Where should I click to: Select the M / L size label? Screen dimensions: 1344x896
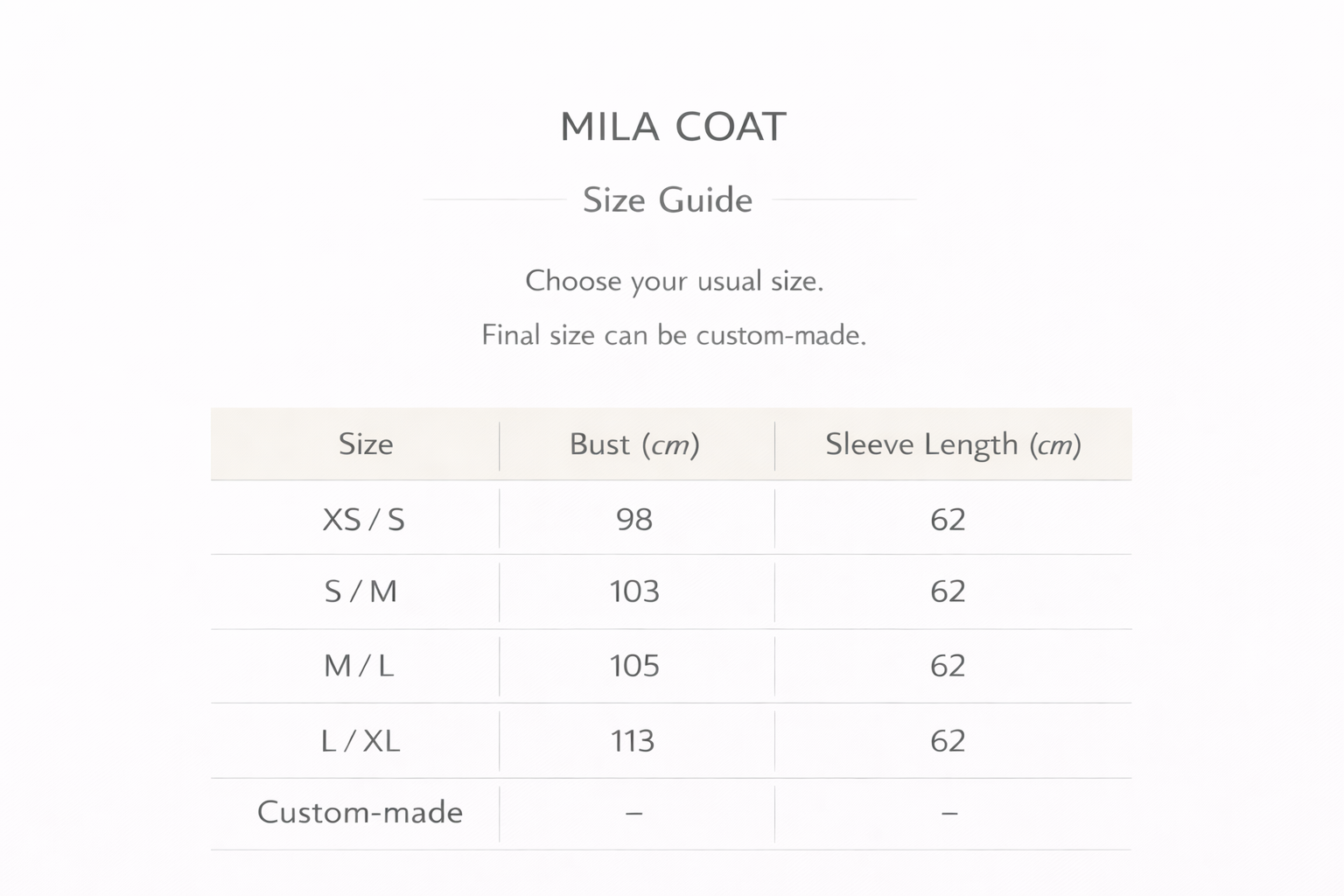[359, 666]
